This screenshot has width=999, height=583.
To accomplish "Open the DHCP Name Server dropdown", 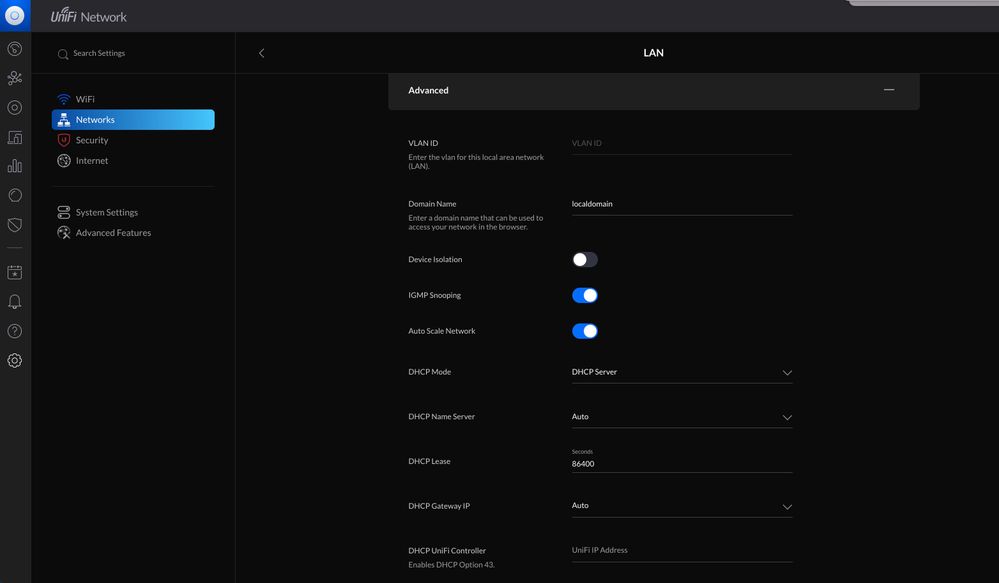I will 786,417.
